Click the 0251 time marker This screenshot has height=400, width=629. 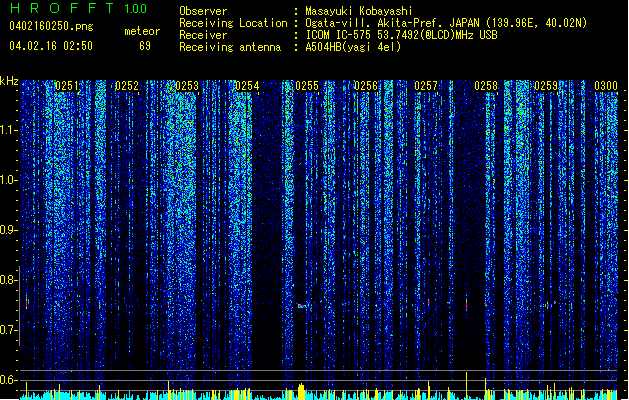(67, 86)
